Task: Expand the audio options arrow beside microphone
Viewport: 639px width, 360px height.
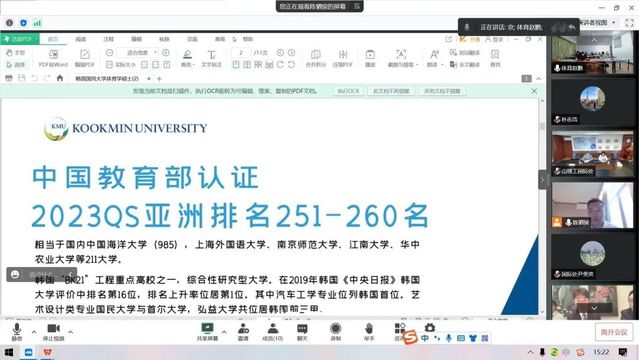Action: (x=34, y=332)
